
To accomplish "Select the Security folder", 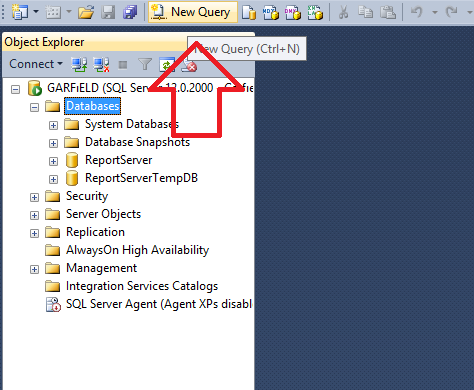I will pyautogui.click(x=87, y=196).
